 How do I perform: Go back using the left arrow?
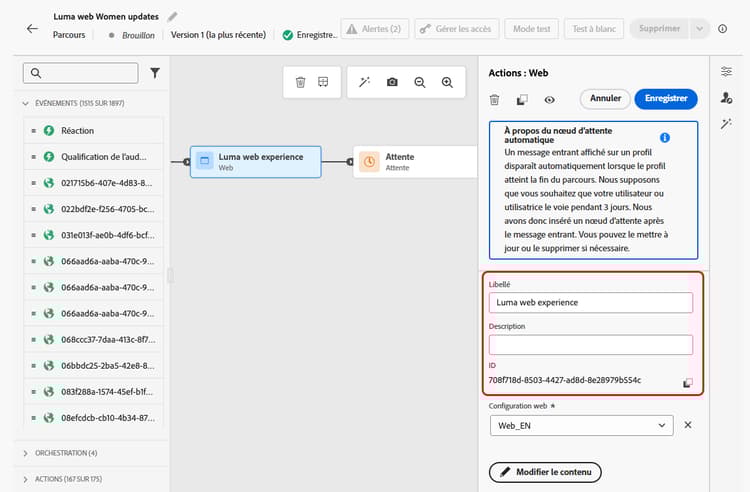[32, 29]
